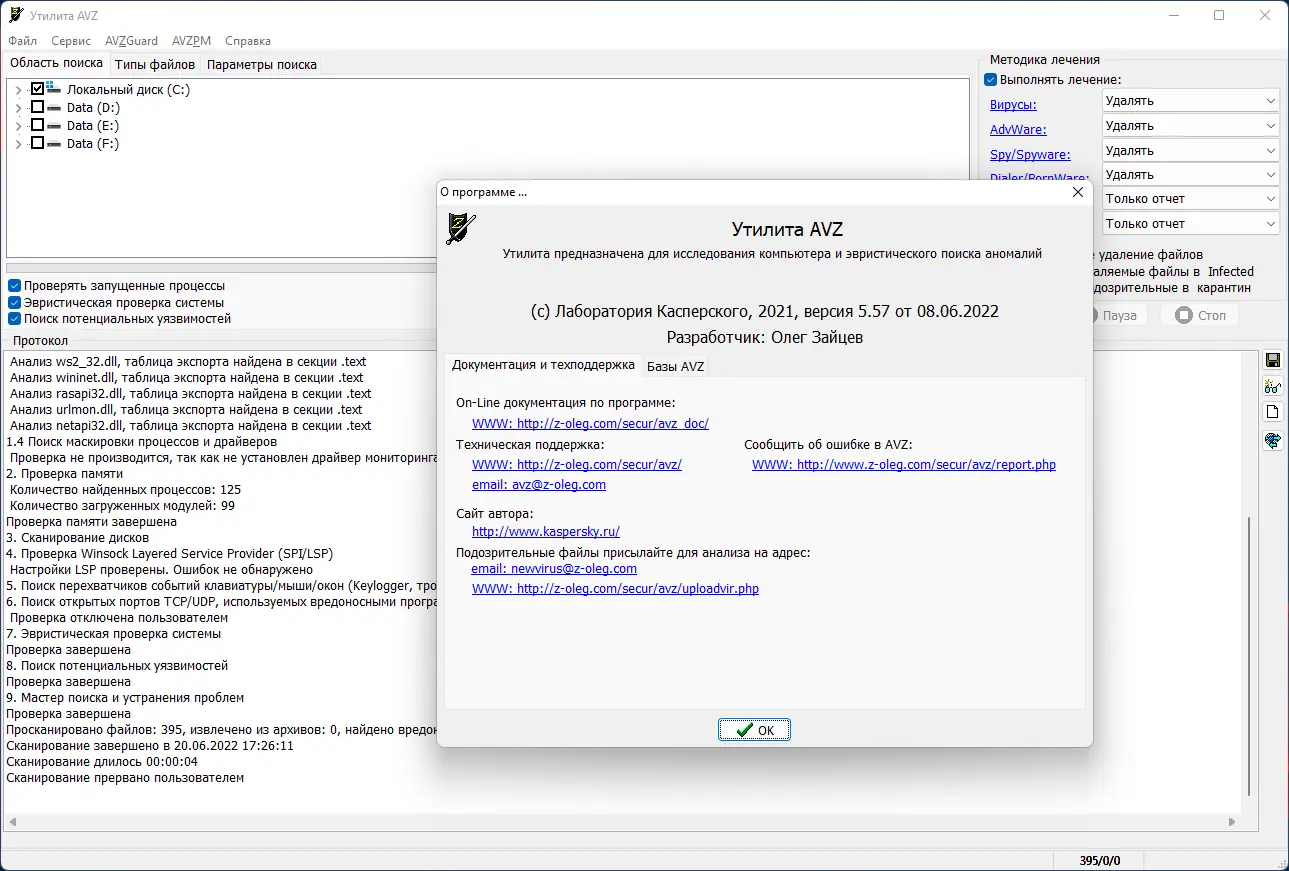Click OK in the About dialog

tap(754, 730)
